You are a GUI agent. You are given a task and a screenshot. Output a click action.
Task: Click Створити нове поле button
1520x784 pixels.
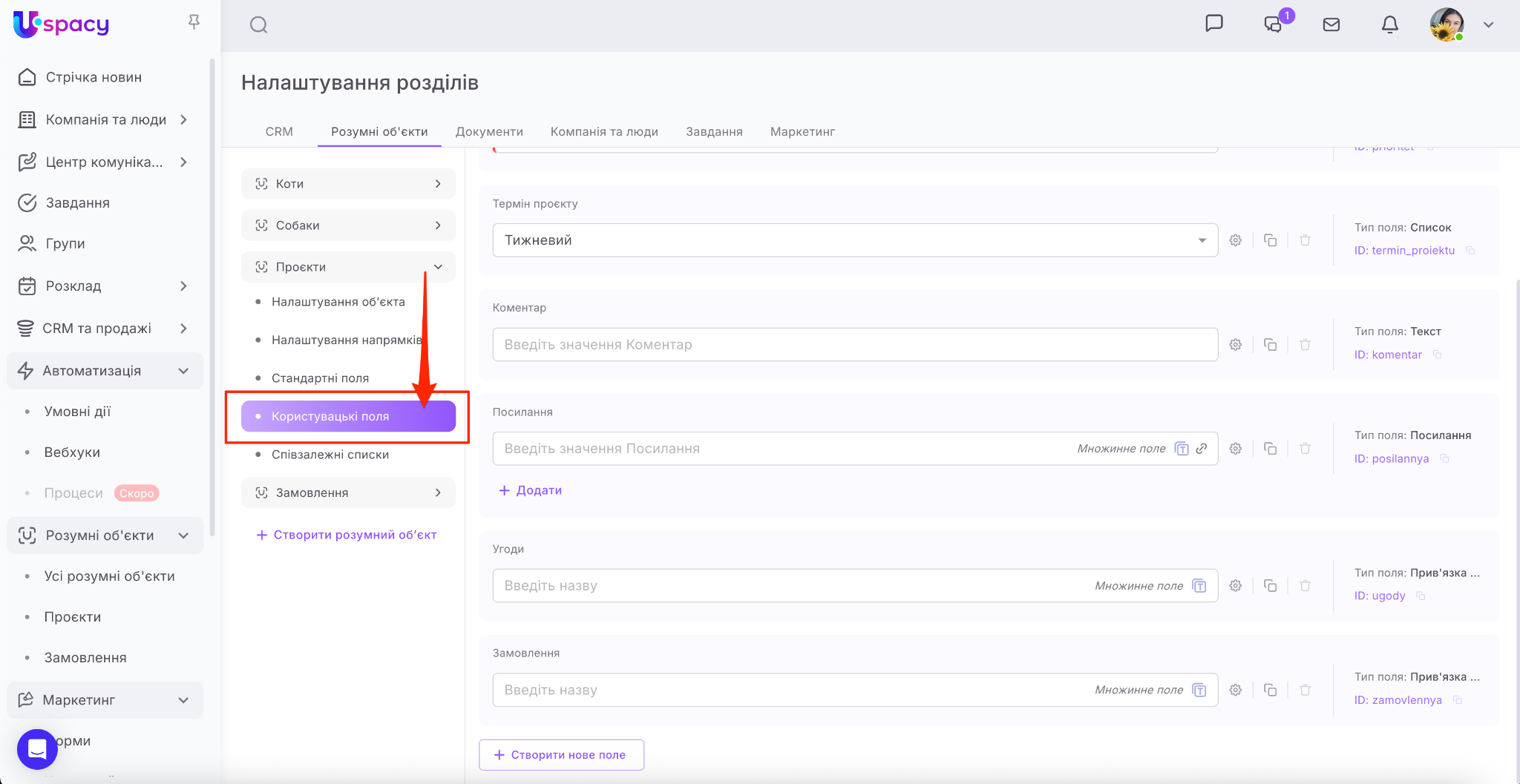pyautogui.click(x=561, y=754)
